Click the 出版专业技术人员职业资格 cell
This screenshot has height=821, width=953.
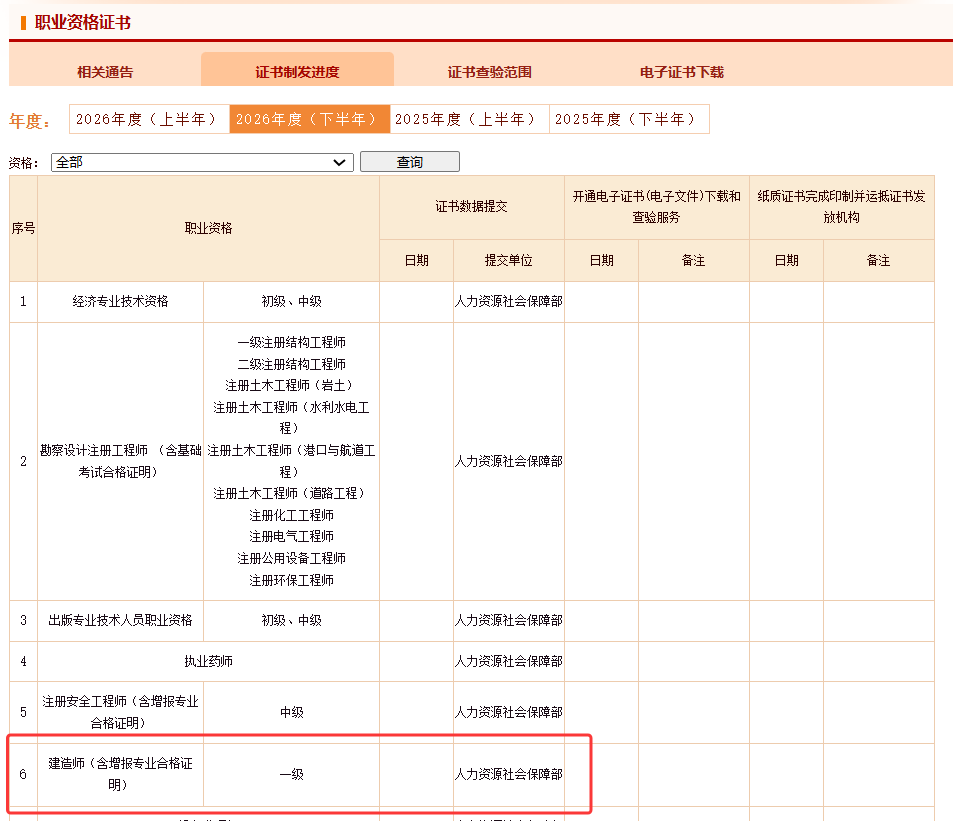pos(120,620)
